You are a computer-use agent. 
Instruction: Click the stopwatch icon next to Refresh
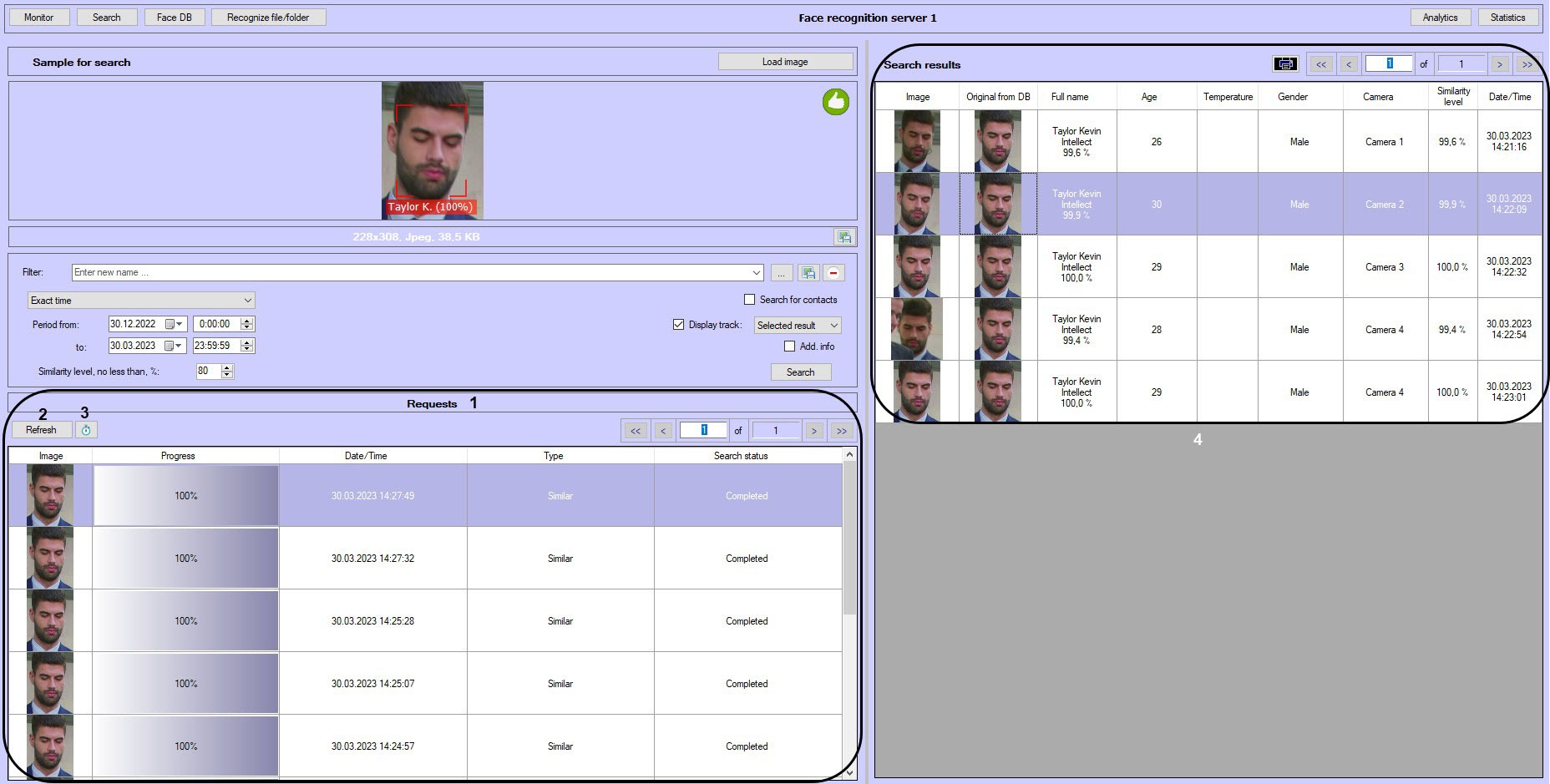tap(86, 430)
